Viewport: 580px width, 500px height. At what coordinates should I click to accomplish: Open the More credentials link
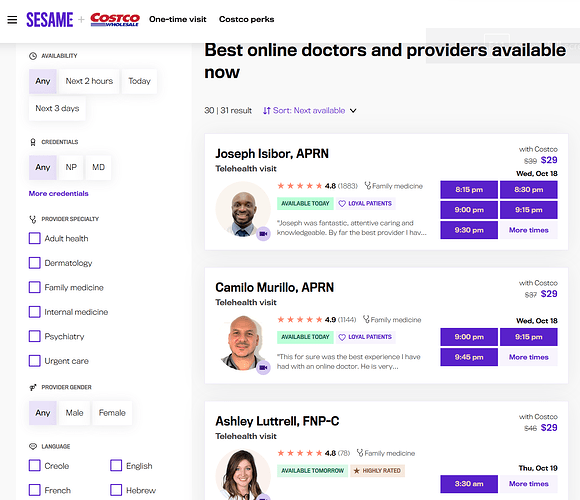[x=58, y=193]
